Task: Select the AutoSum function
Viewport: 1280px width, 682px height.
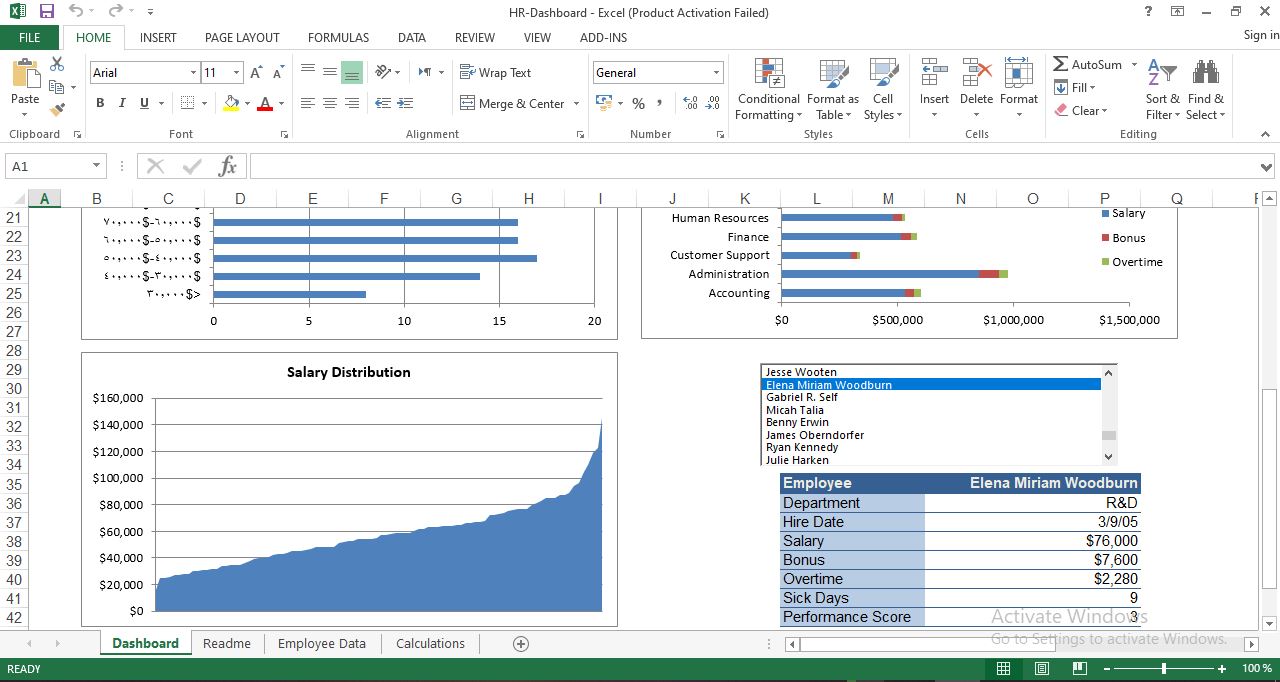Action: coord(1089,64)
